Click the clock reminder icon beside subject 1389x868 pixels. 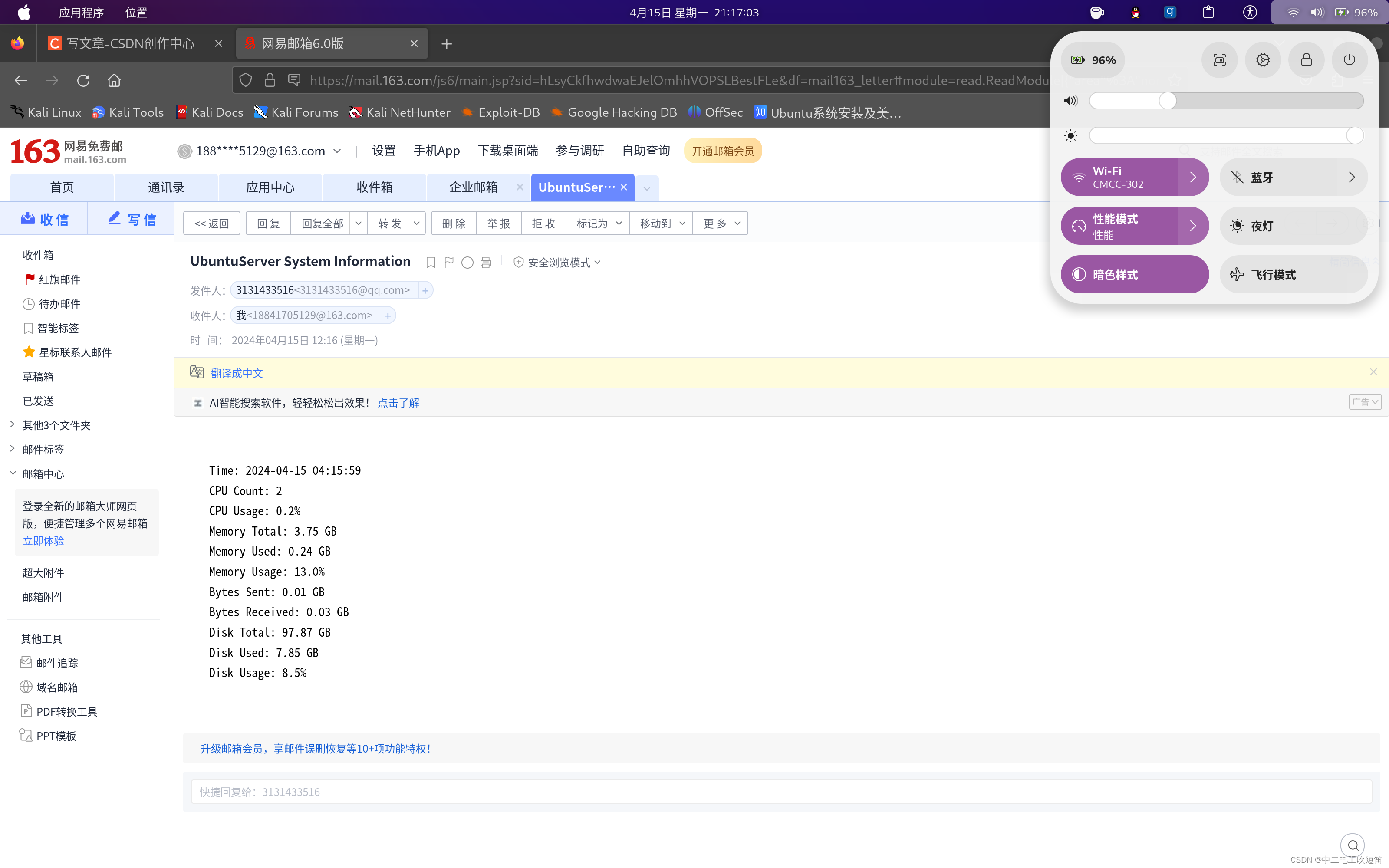click(467, 262)
